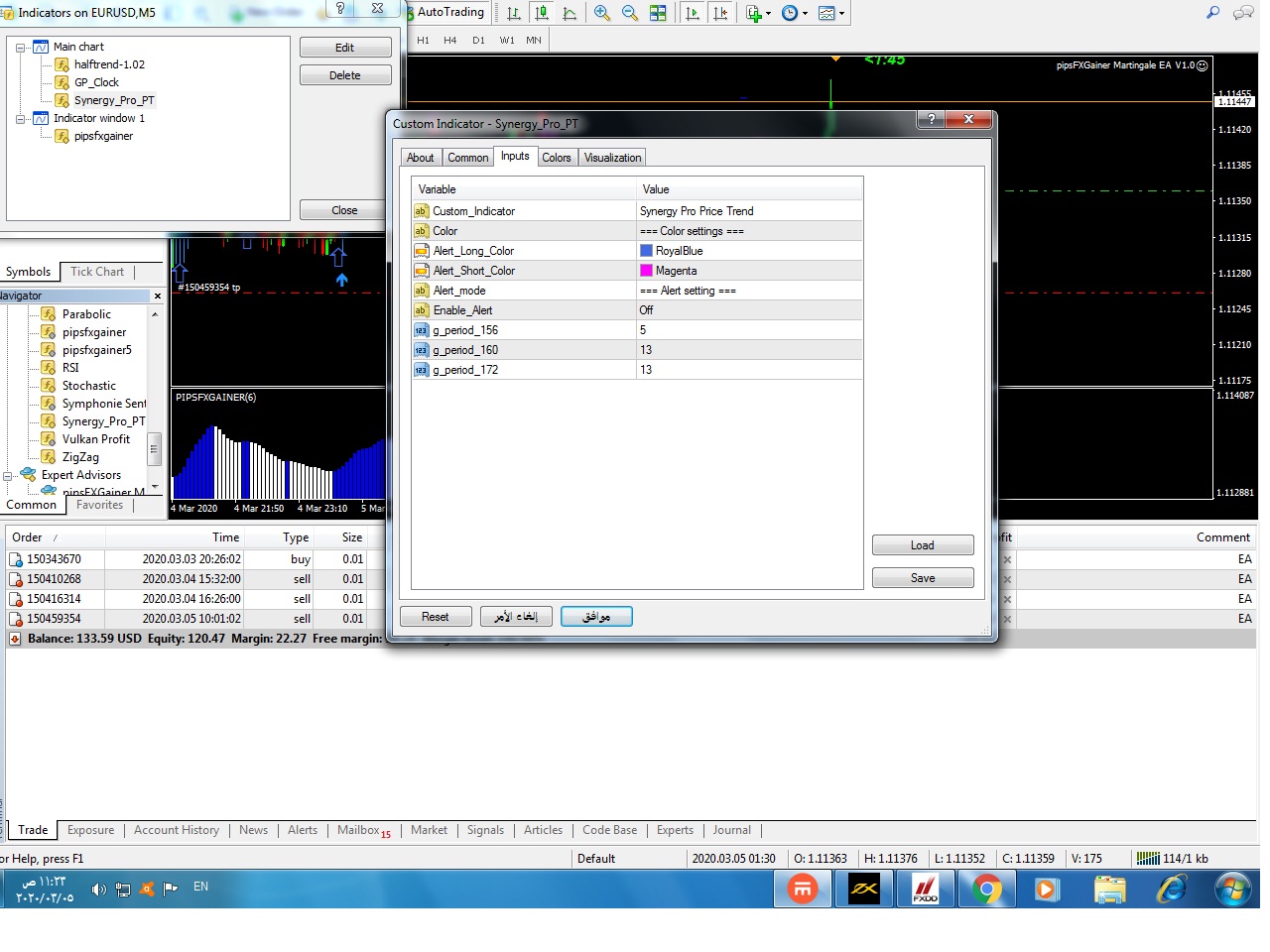Select the line chart toolbar icon

pos(570,14)
